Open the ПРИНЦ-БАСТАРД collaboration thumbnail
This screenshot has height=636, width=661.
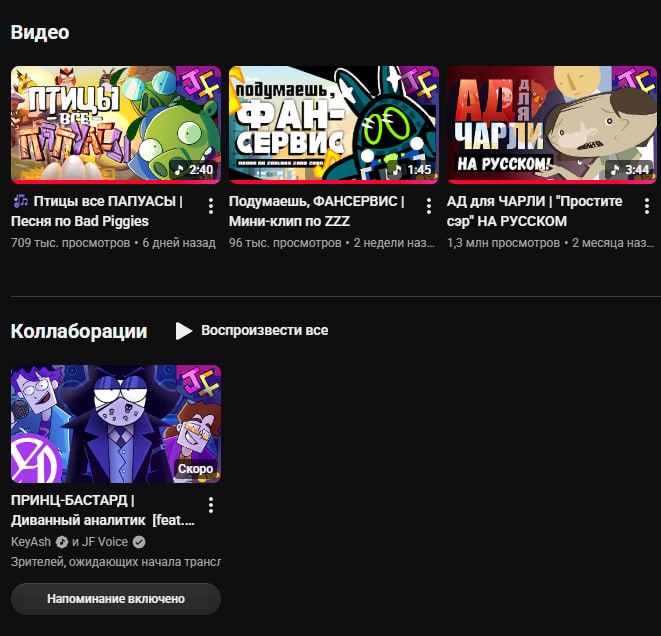tap(116, 424)
